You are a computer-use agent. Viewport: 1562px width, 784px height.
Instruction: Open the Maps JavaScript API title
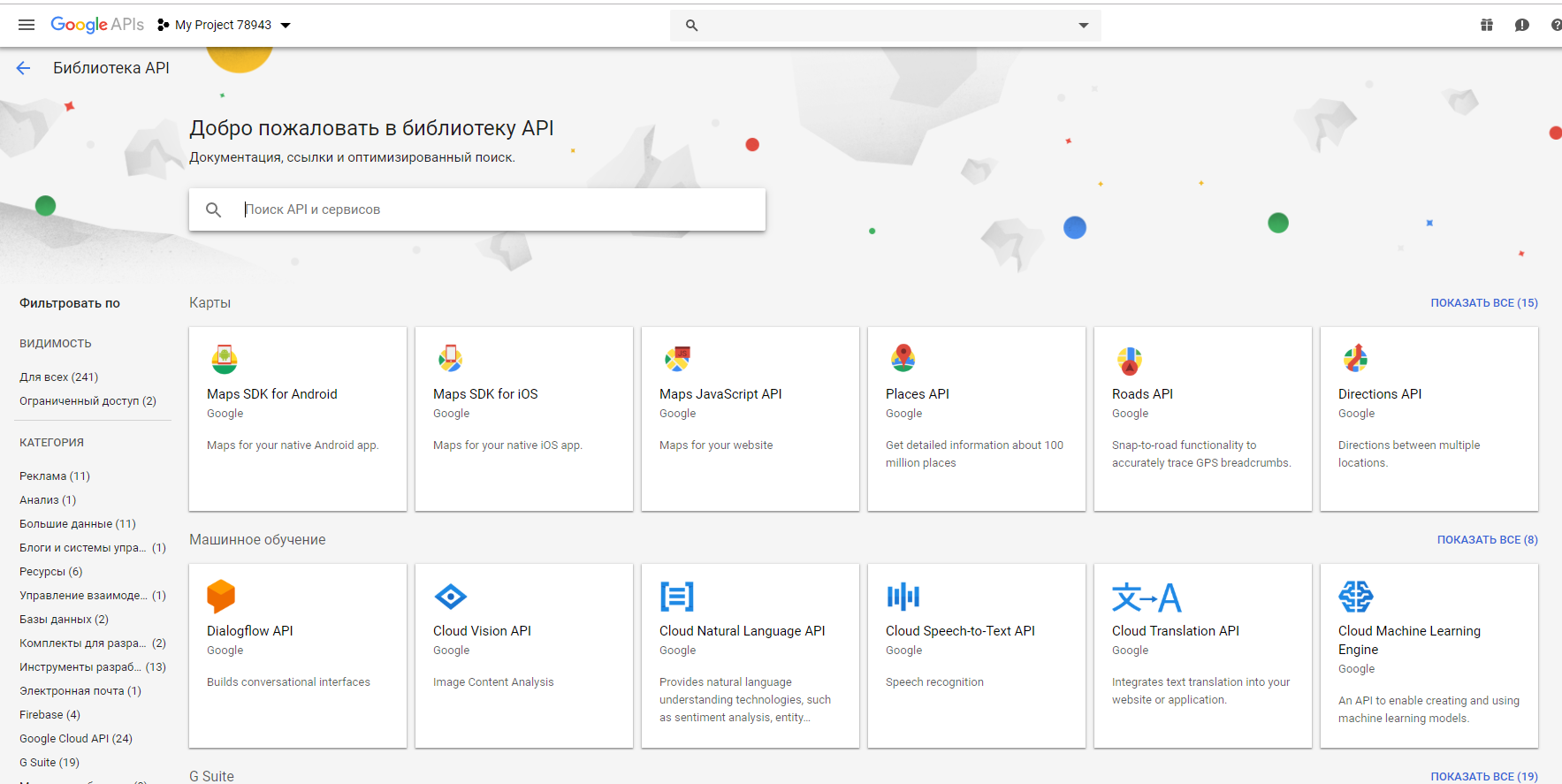720,394
